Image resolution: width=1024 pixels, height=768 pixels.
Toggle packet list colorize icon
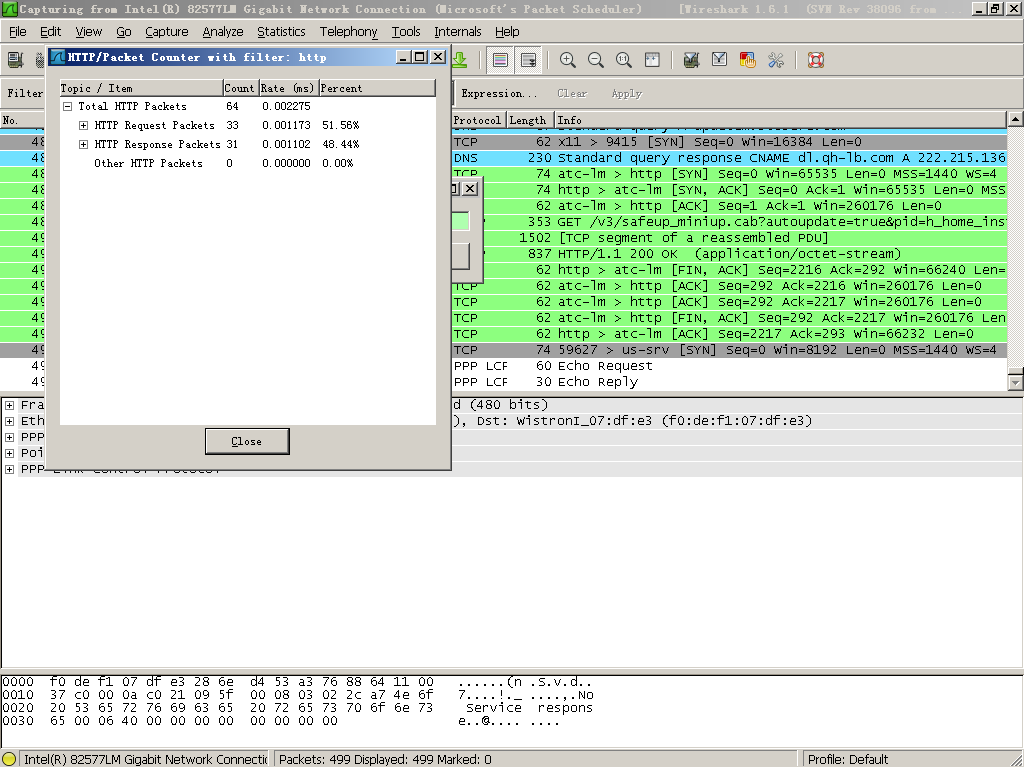500,60
